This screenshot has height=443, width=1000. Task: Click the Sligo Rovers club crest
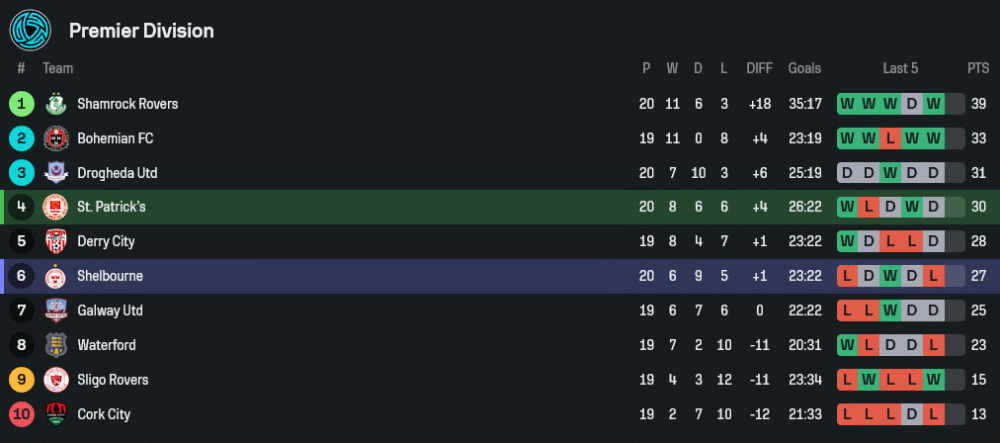(x=55, y=380)
